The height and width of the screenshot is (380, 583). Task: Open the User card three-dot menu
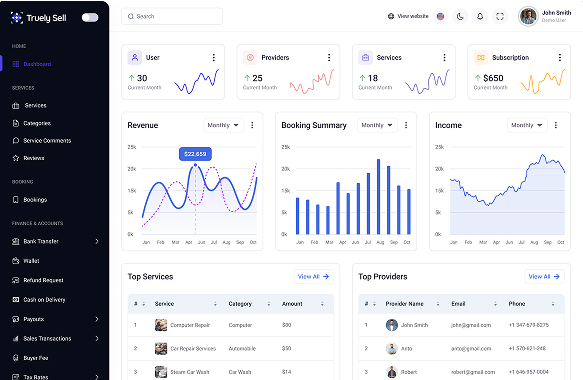pyautogui.click(x=213, y=57)
